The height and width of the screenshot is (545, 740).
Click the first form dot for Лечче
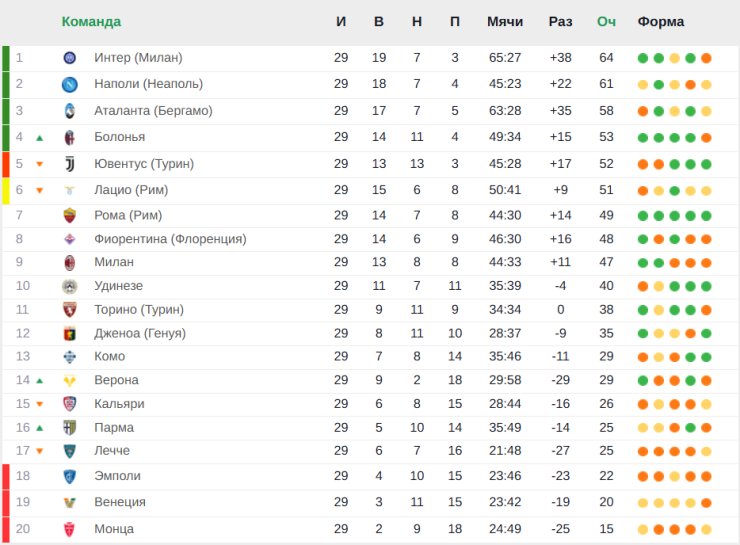[x=643, y=451]
